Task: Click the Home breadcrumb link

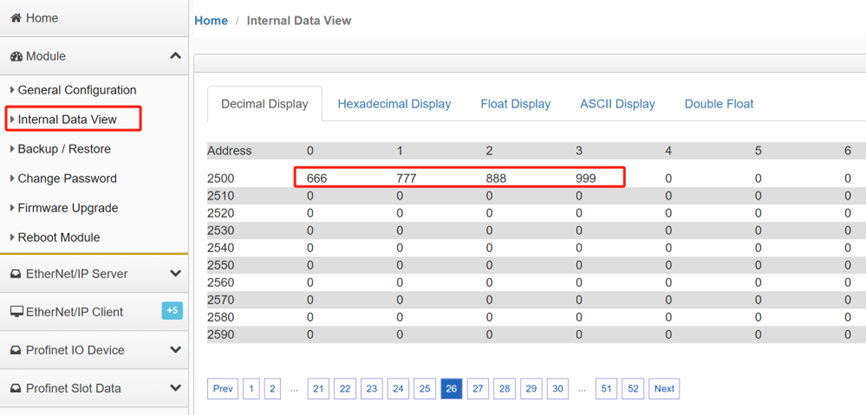Action: click(x=211, y=21)
